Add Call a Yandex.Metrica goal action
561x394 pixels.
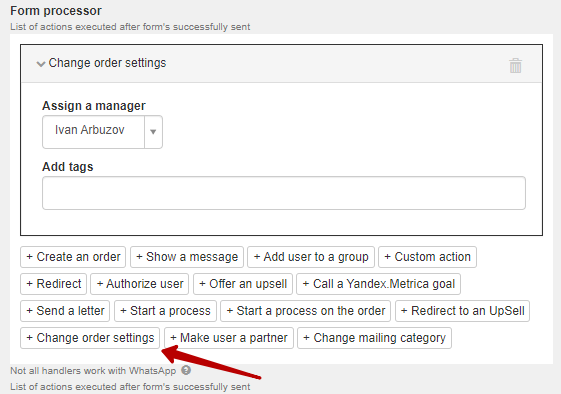tap(379, 284)
